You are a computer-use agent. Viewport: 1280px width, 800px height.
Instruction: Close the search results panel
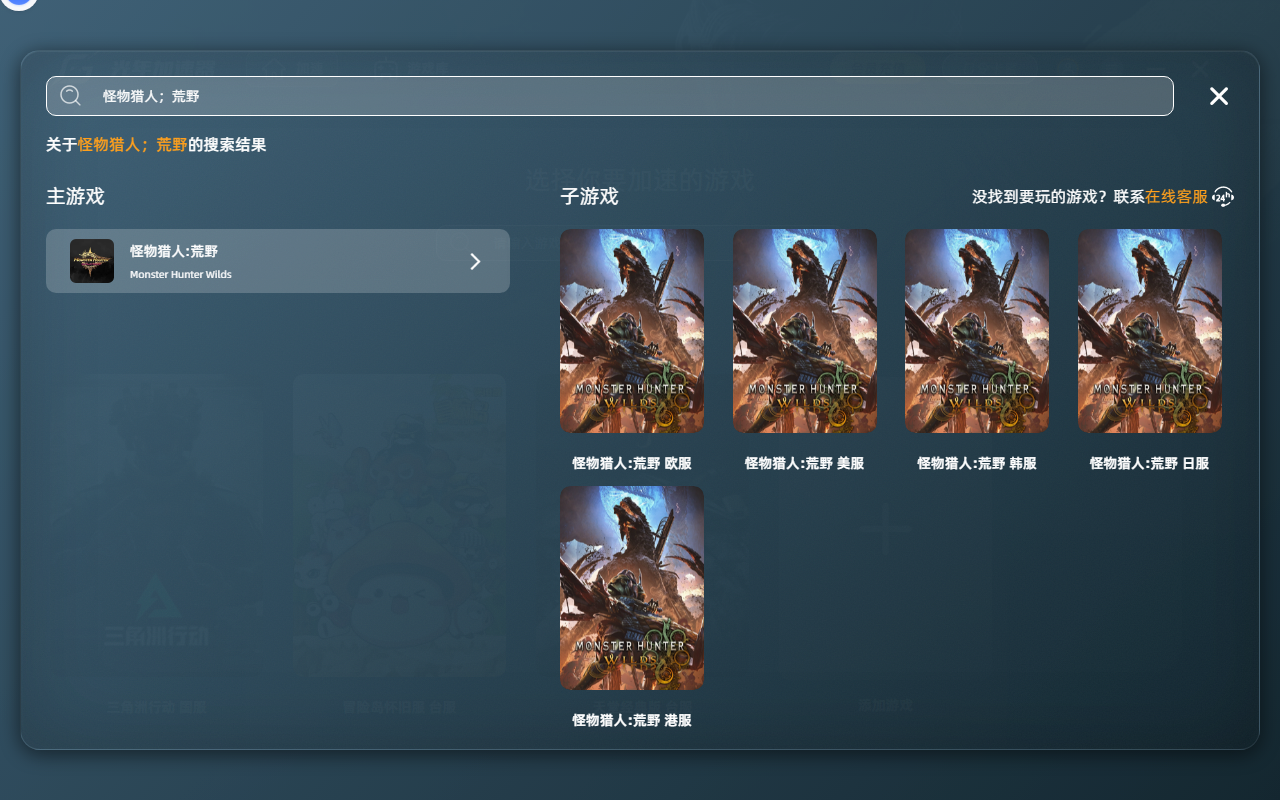(x=1219, y=96)
